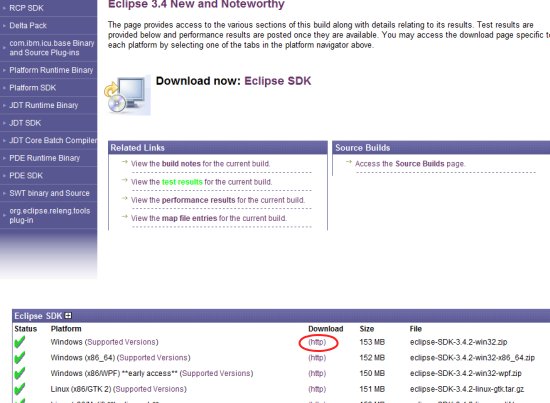Viewport: 550px width, 403px height.
Task: Open the performance results link
Action: coord(198,200)
